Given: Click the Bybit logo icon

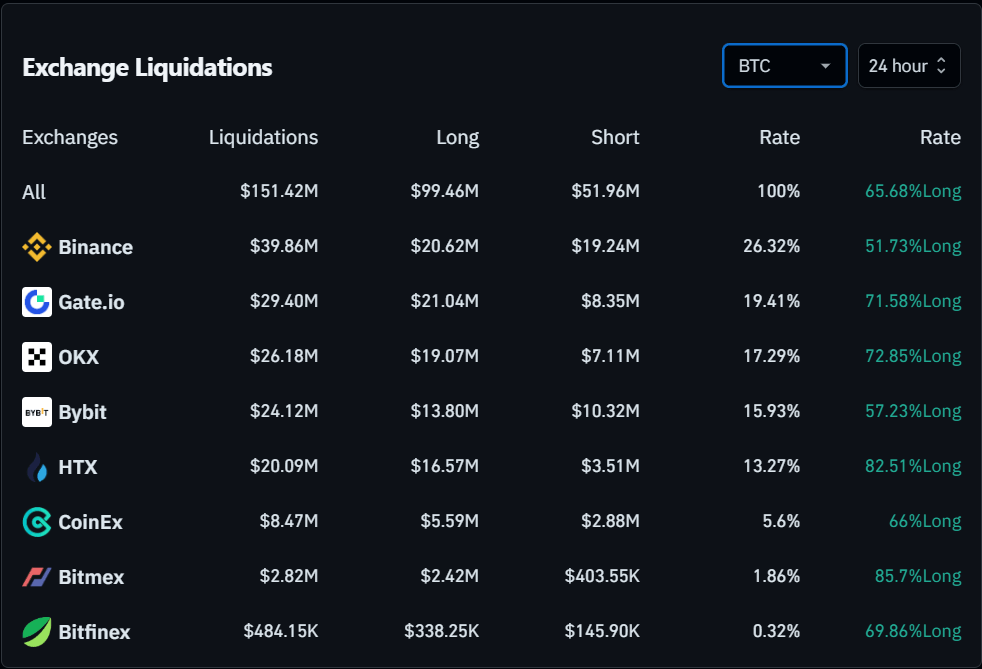Looking at the screenshot, I should 37,412.
